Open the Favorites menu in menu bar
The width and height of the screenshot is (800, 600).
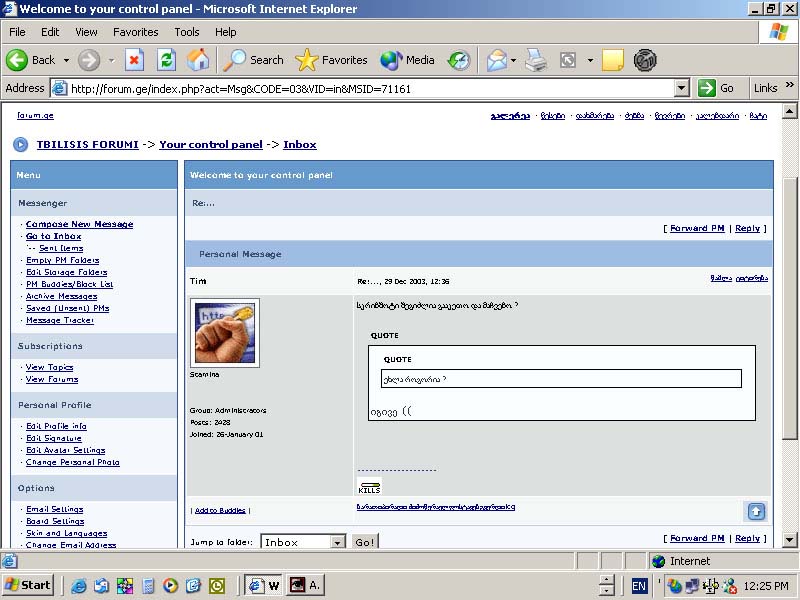click(x=135, y=32)
